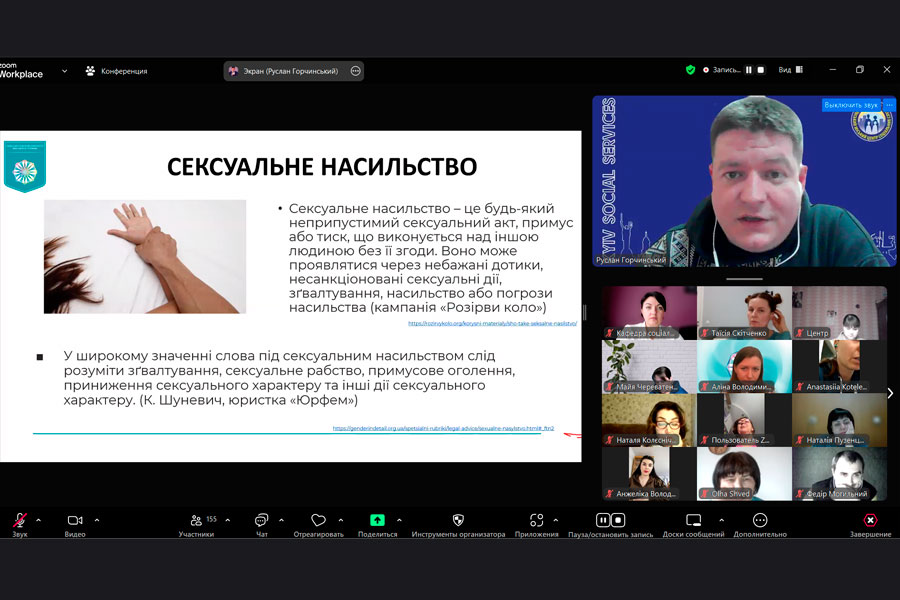Select Майя Череватен... participant tile
The width and height of the screenshot is (900, 600).
[x=649, y=366]
